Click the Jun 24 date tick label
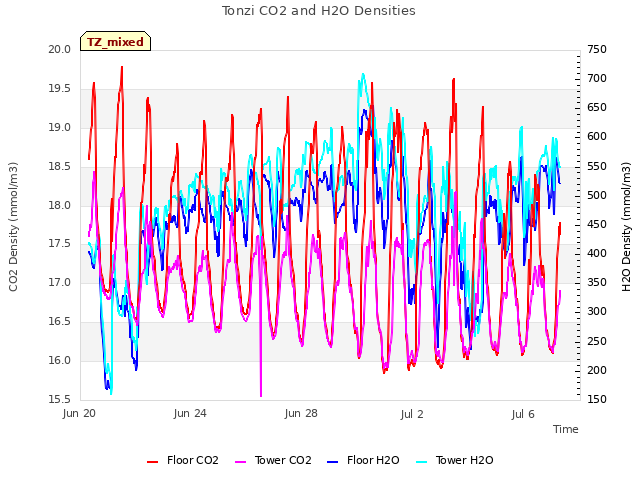 tap(190, 413)
